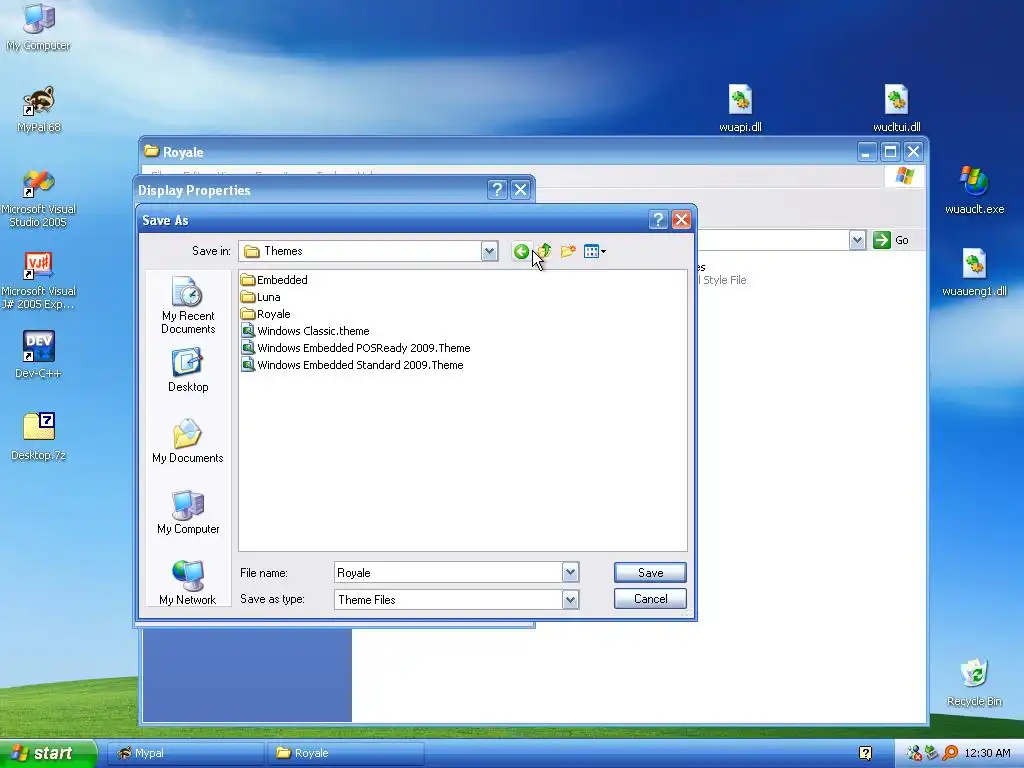Select the Windows Classic.theme file
This screenshot has height=768, width=1024.
coord(306,330)
